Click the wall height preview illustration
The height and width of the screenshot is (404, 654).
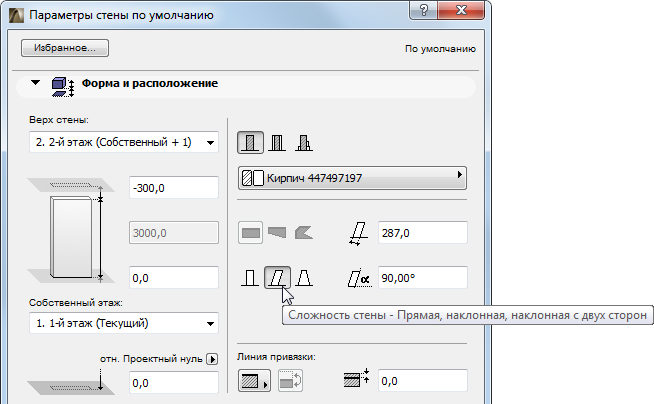click(x=71, y=233)
